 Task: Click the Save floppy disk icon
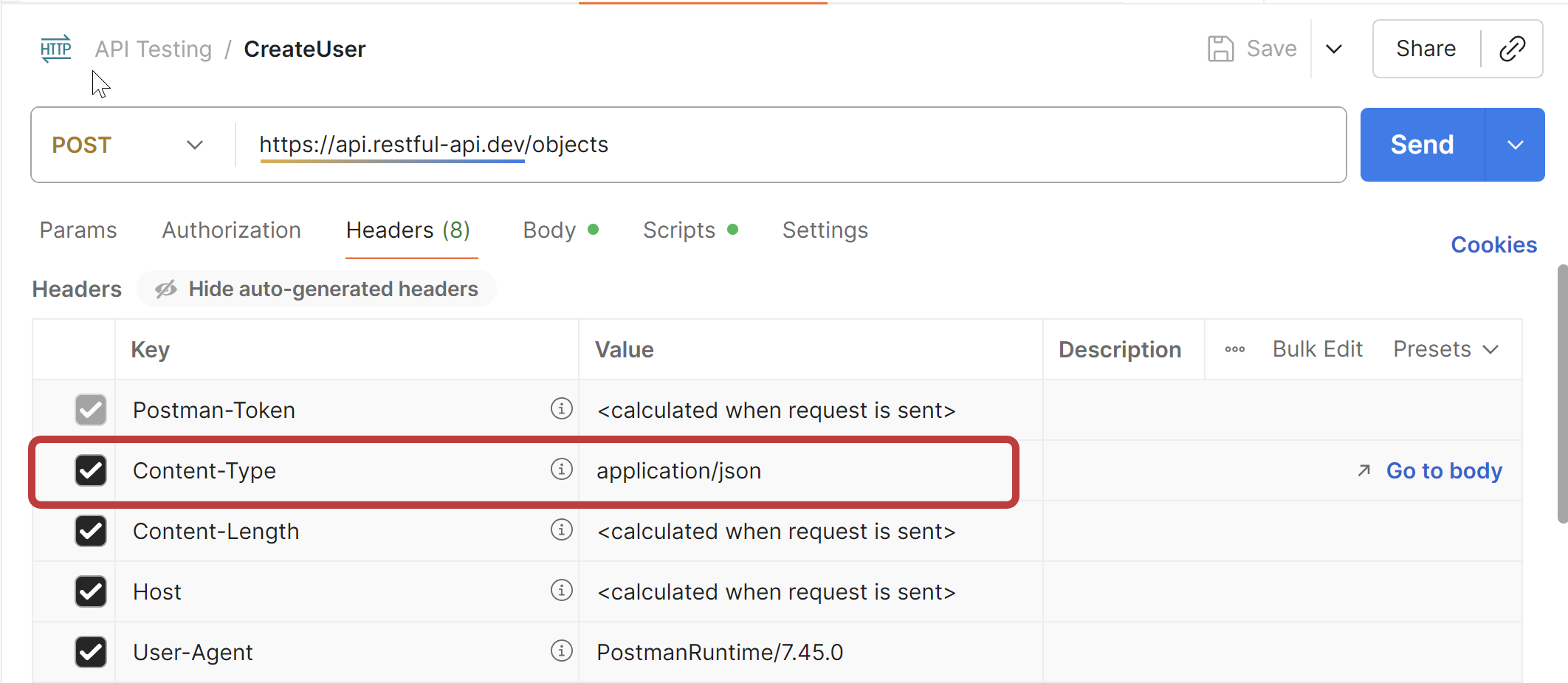pos(1221,48)
